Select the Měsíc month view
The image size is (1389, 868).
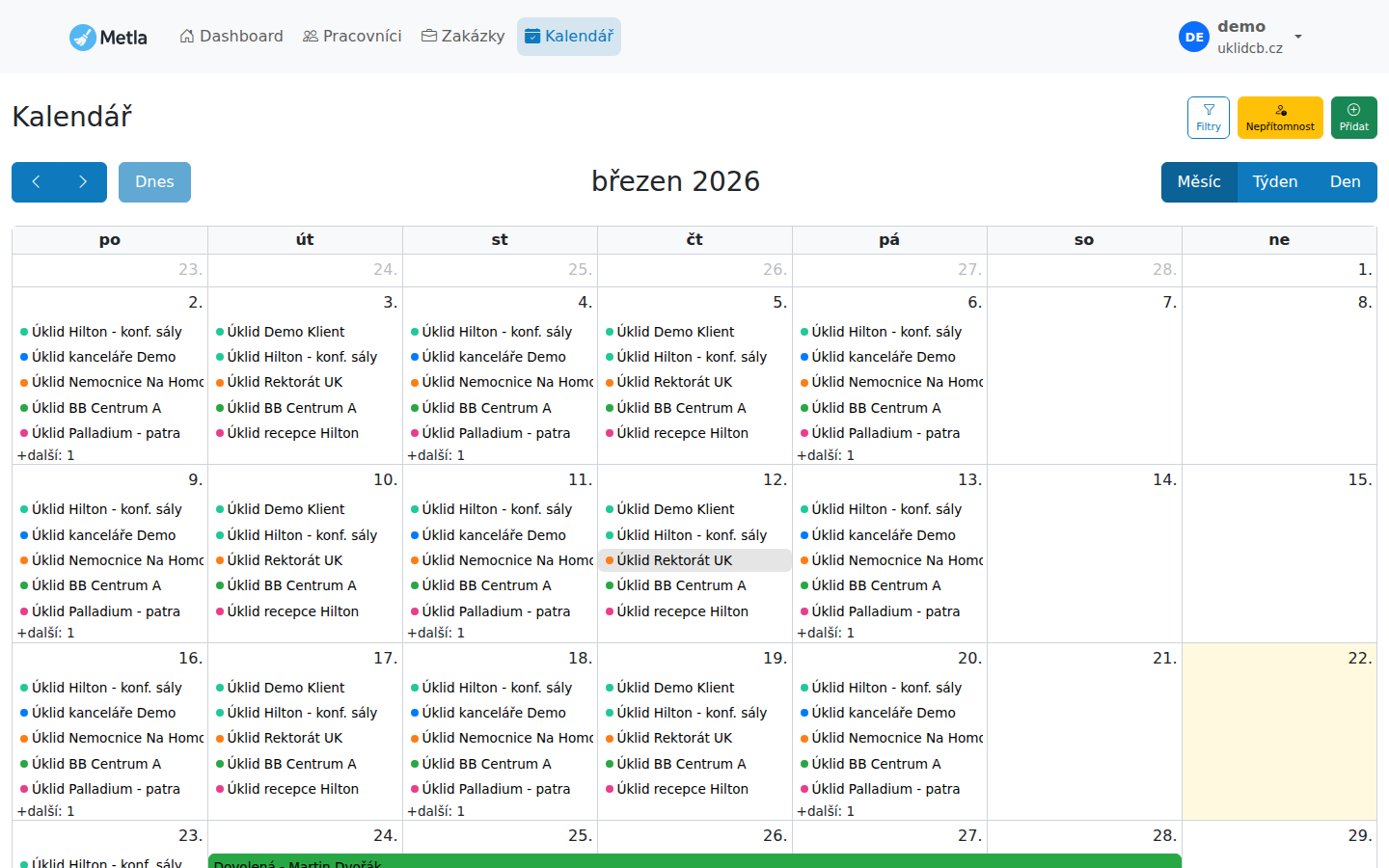click(1199, 182)
